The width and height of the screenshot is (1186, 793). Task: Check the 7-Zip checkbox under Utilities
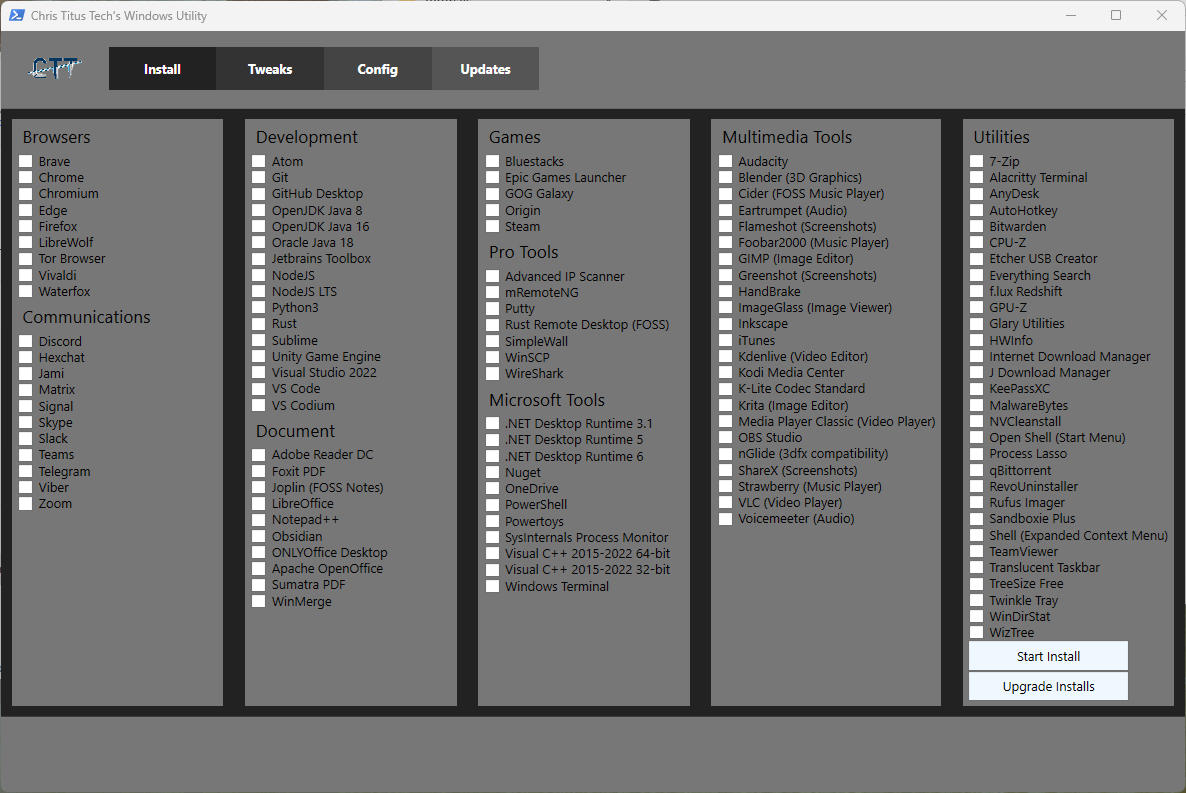(976, 161)
